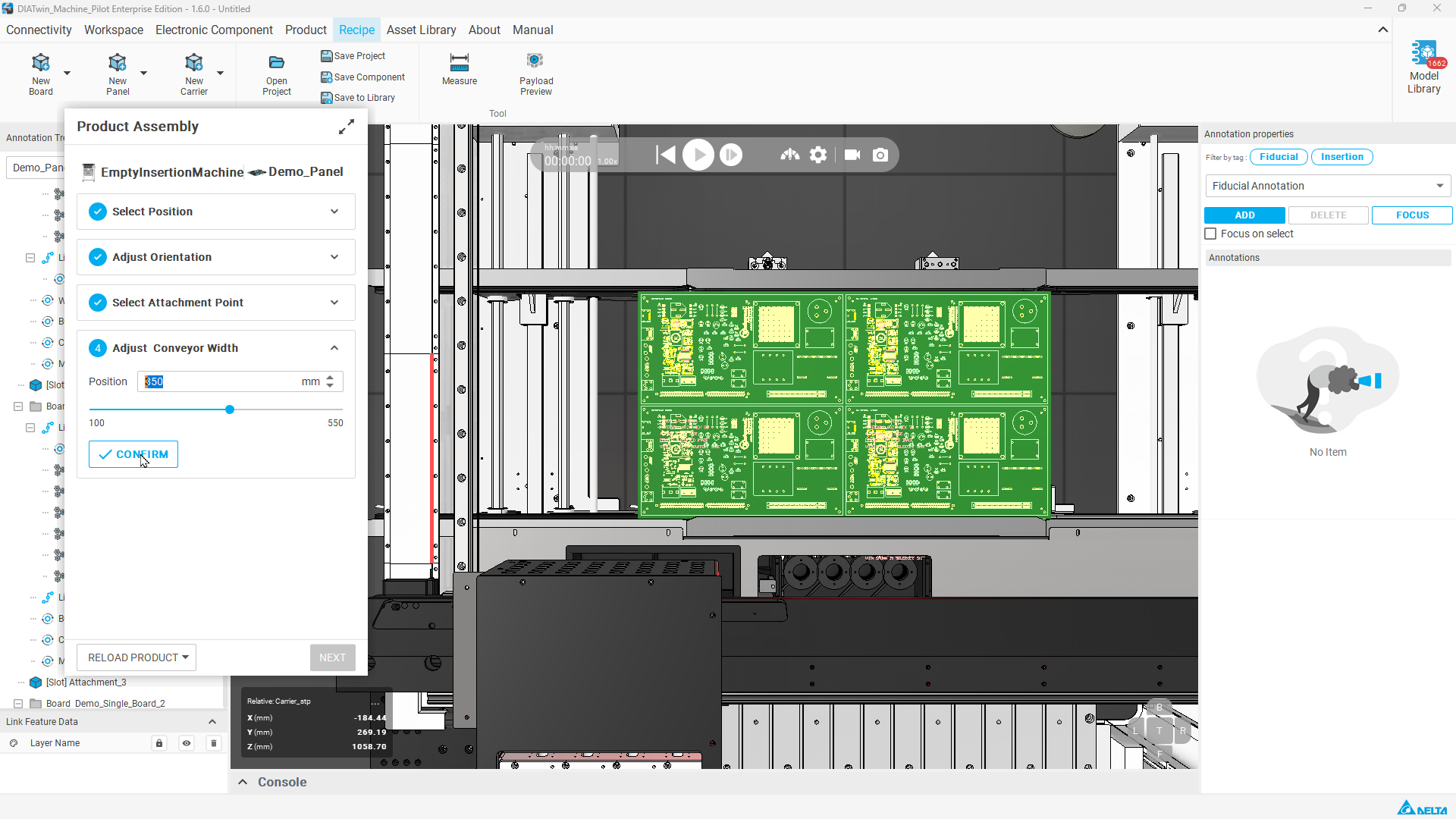This screenshot has height=819, width=1456.
Task: Click the New Carrier icon
Action: pos(194,62)
